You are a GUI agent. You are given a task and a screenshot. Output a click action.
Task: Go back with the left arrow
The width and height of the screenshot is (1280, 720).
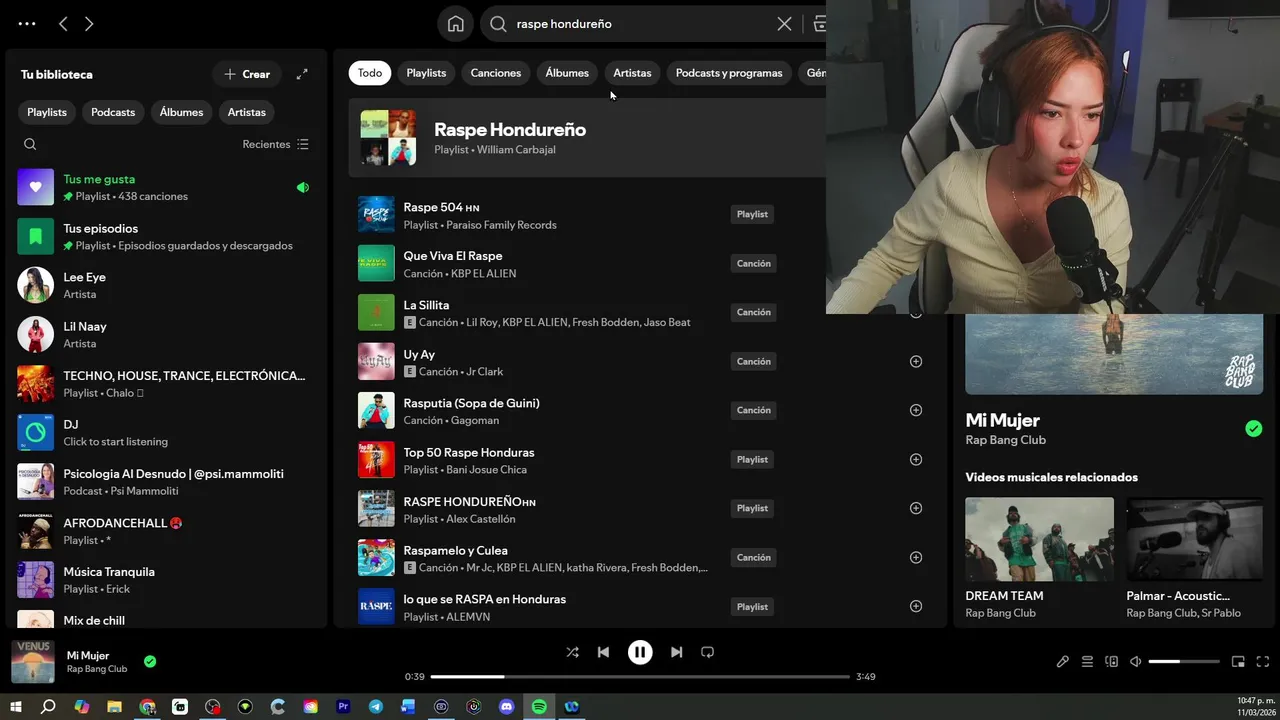[63, 24]
